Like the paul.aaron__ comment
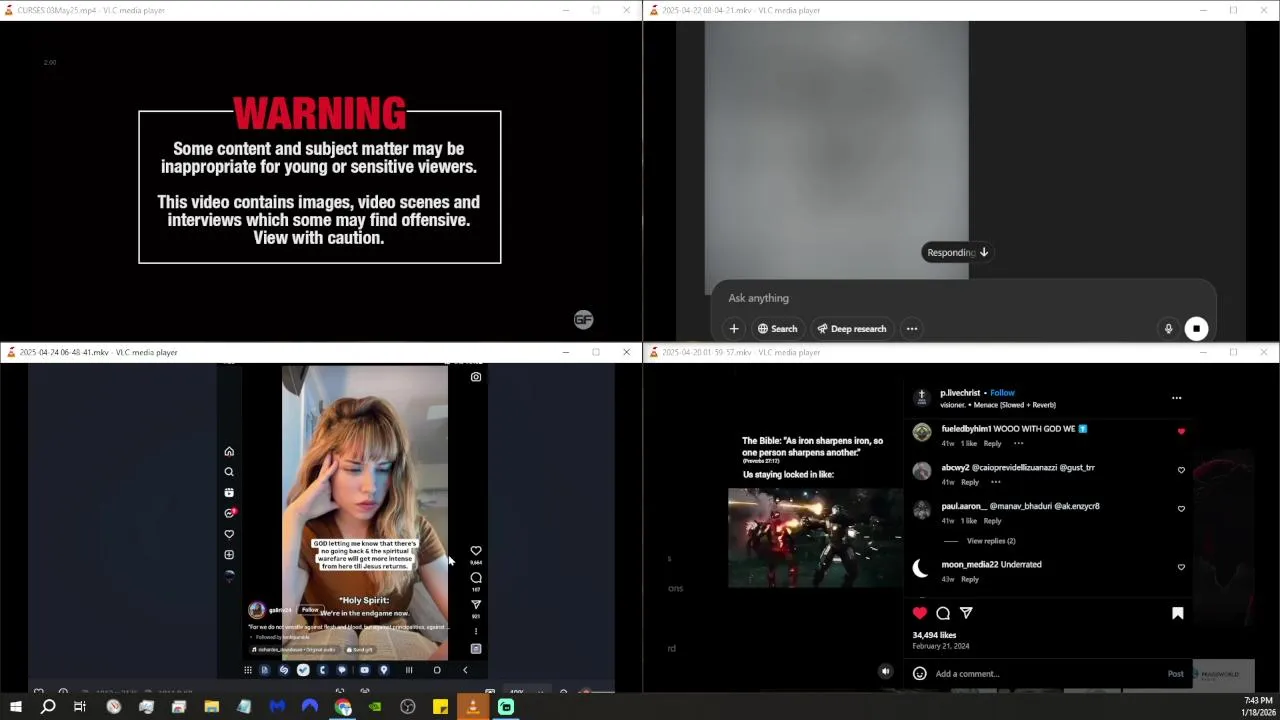This screenshot has height=720, width=1280. pos(1181,509)
